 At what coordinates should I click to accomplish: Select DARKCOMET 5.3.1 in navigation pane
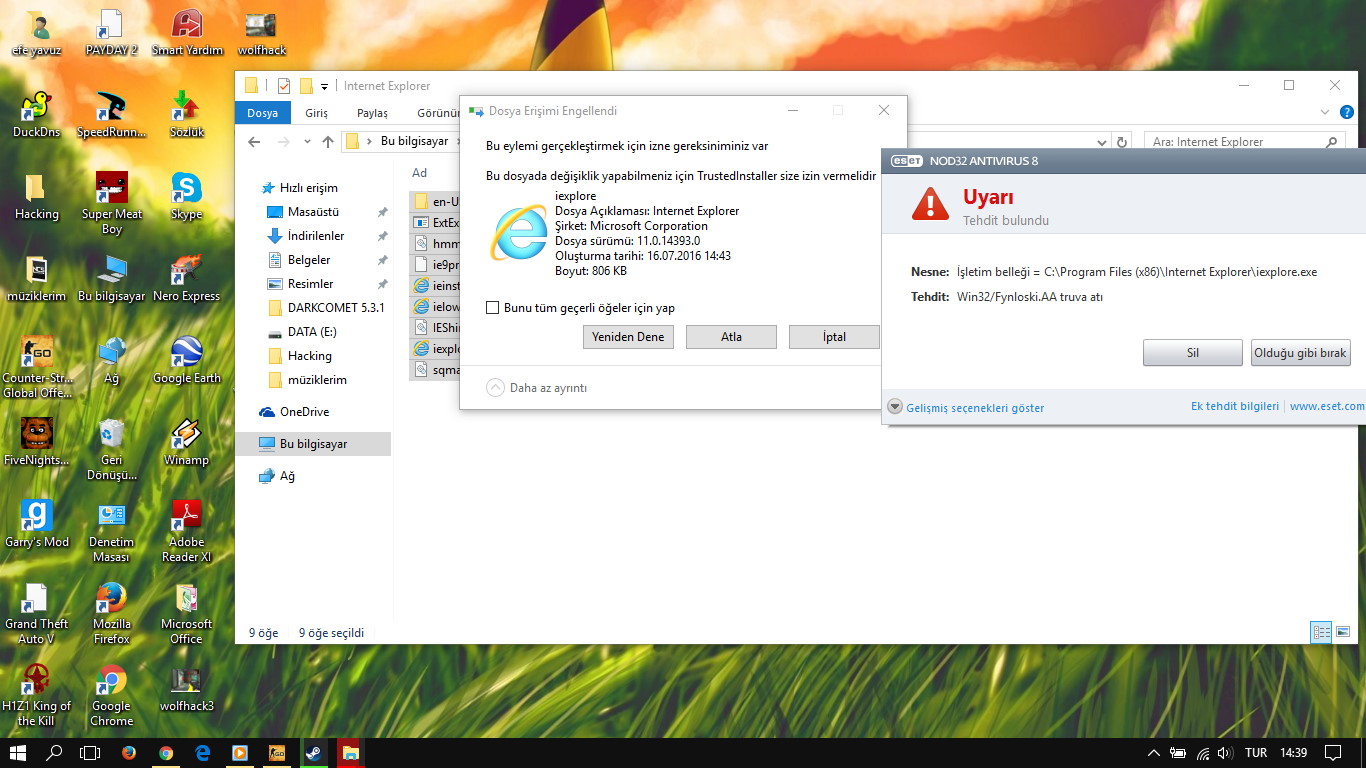pyautogui.click(x=326, y=308)
